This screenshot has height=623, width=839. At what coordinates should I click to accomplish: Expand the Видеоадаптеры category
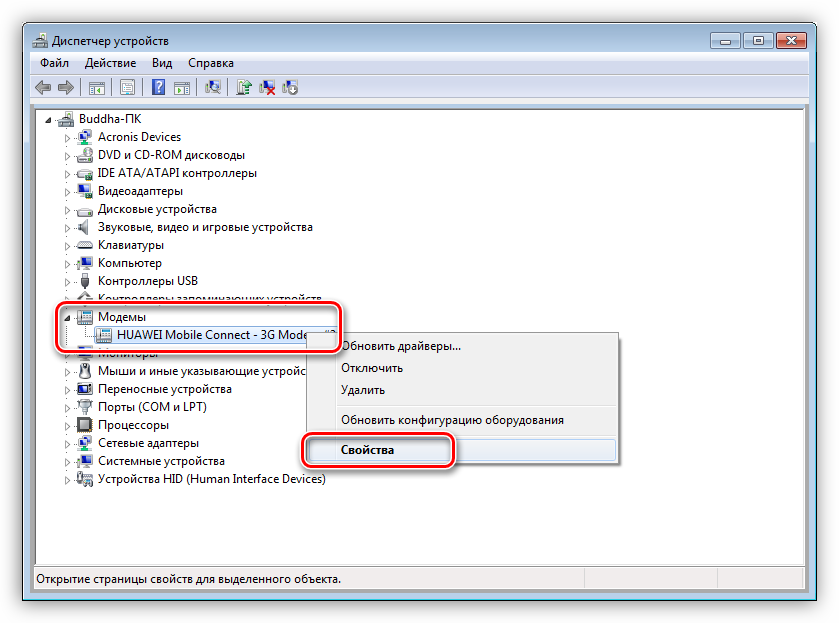coord(68,191)
